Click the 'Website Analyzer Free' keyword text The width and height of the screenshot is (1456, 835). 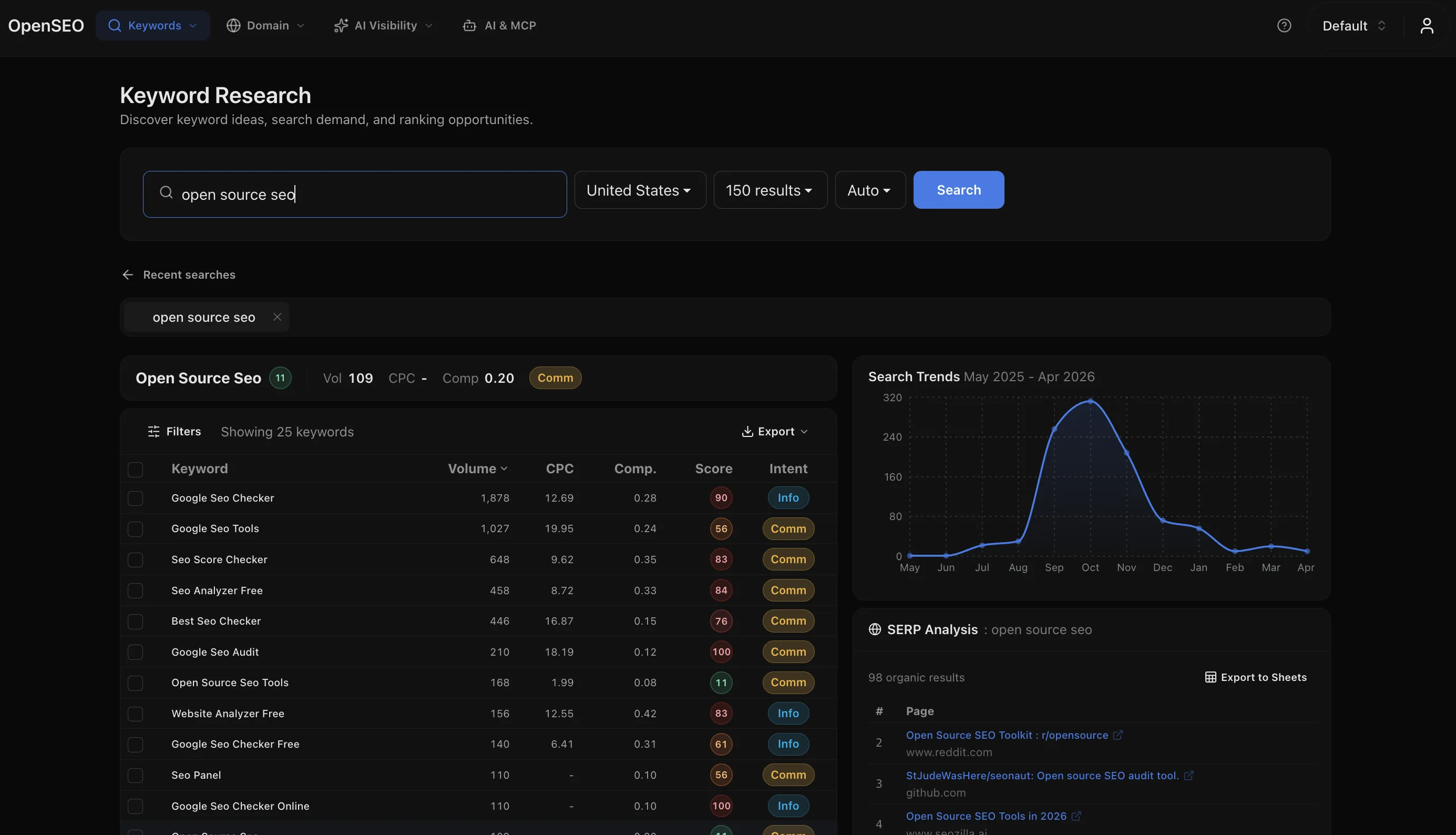[228, 714]
